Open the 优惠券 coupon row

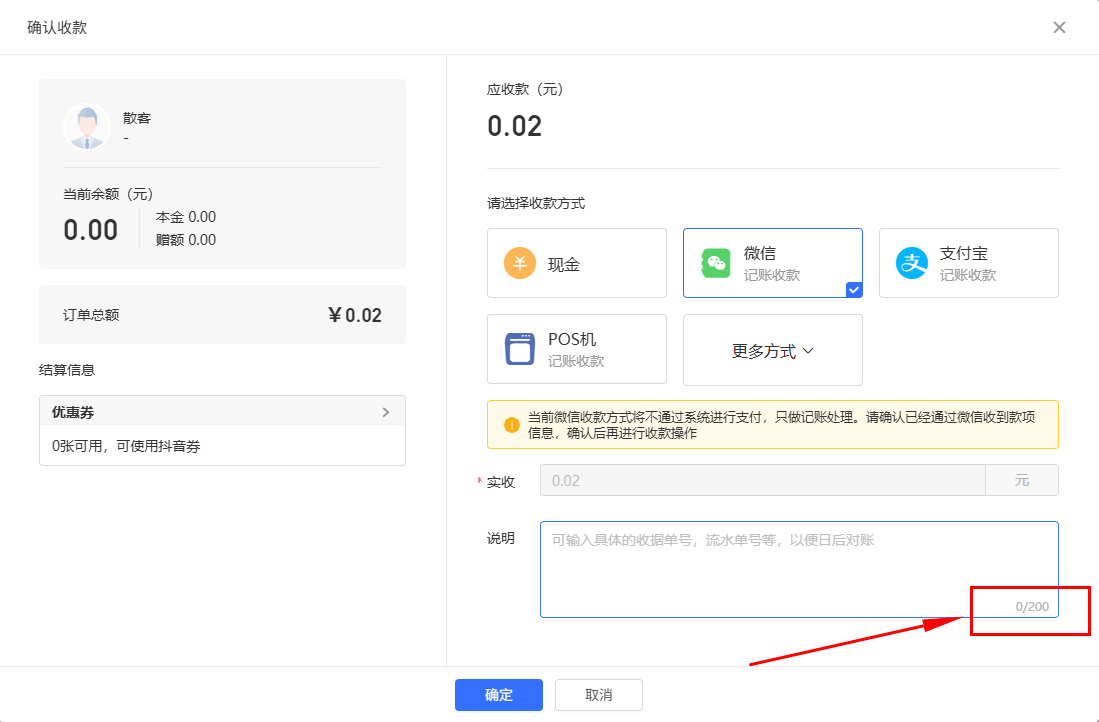tap(222, 412)
